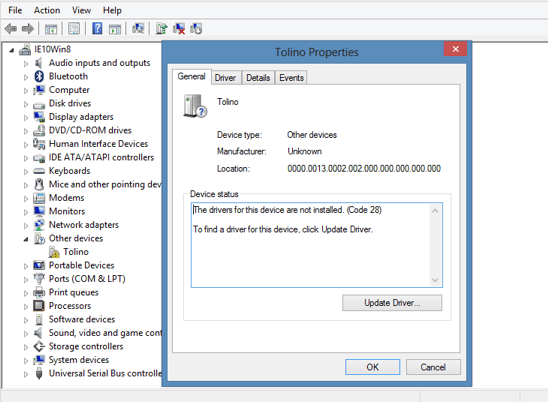Viewport: 548px width, 402px height.
Task: Select the IE10Win8 computer icon
Action: (25, 50)
